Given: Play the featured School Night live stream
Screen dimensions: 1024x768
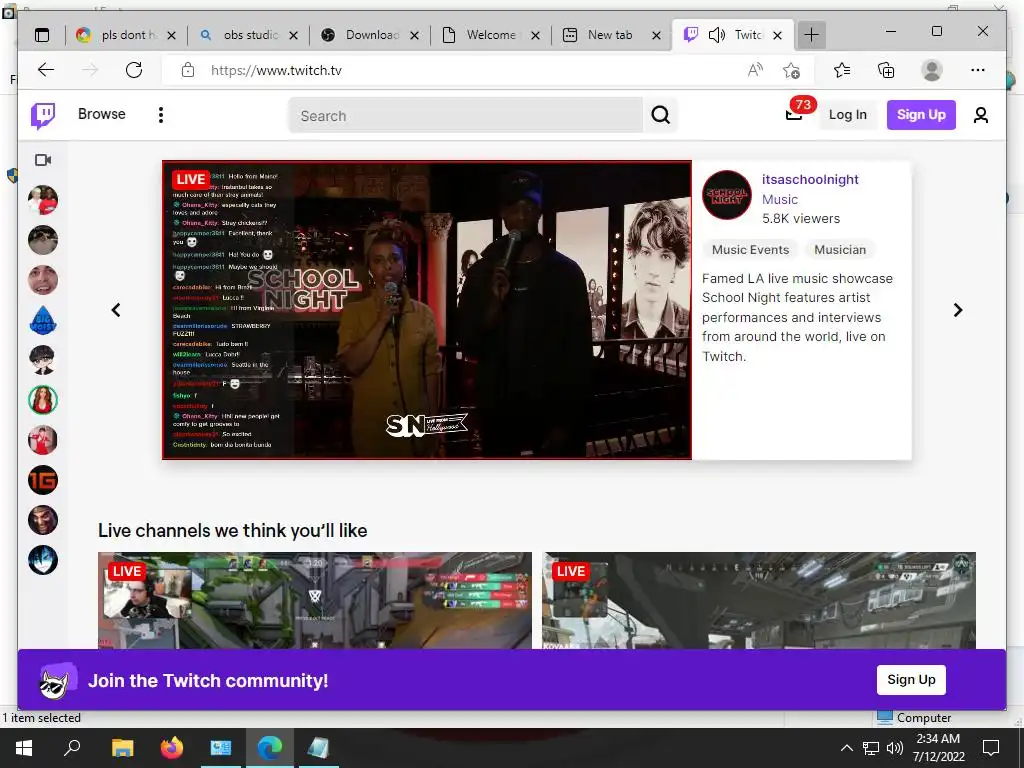Looking at the screenshot, I should pyautogui.click(x=427, y=310).
